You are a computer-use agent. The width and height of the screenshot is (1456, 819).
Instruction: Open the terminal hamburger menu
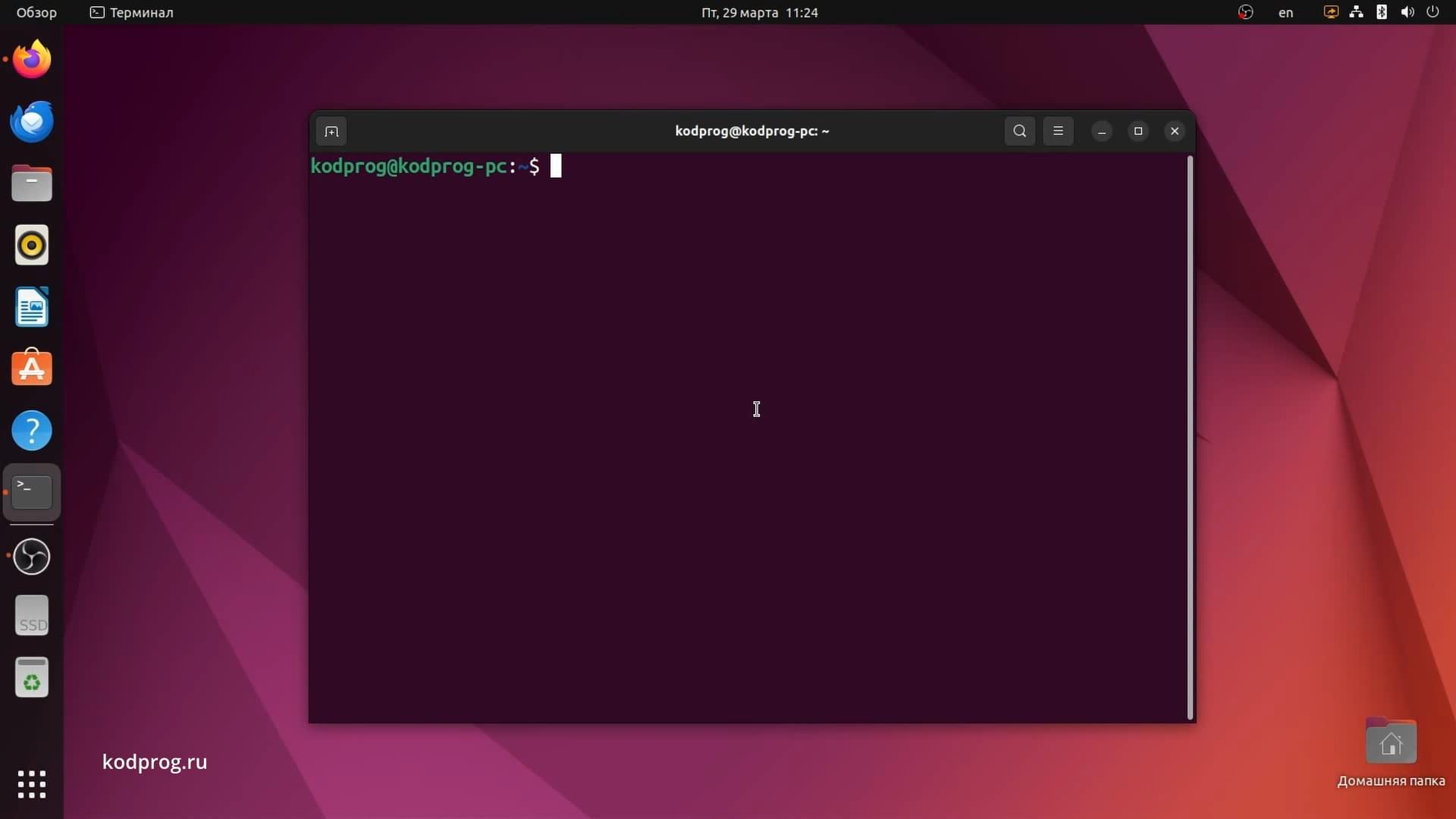point(1058,130)
